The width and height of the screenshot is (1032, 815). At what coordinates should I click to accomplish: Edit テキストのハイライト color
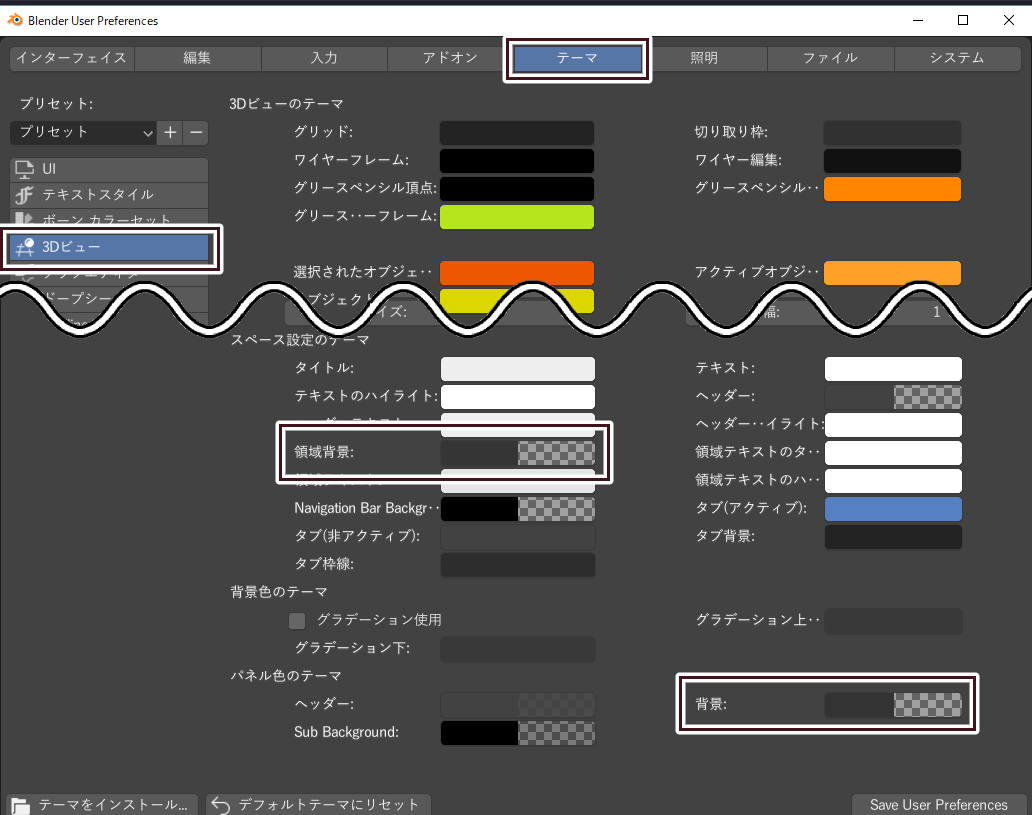tap(517, 397)
